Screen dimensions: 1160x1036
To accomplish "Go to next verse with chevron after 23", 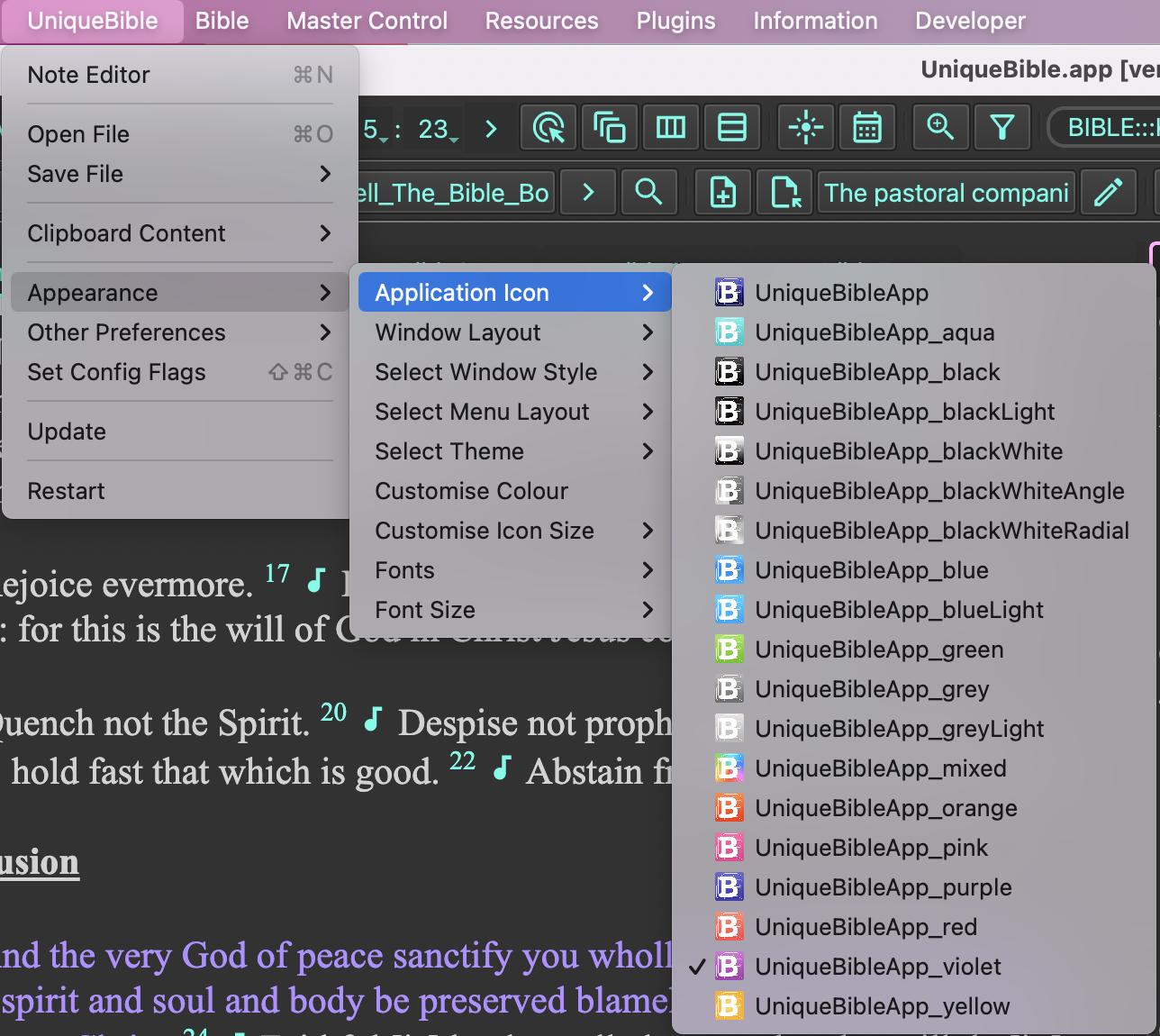I will (491, 129).
